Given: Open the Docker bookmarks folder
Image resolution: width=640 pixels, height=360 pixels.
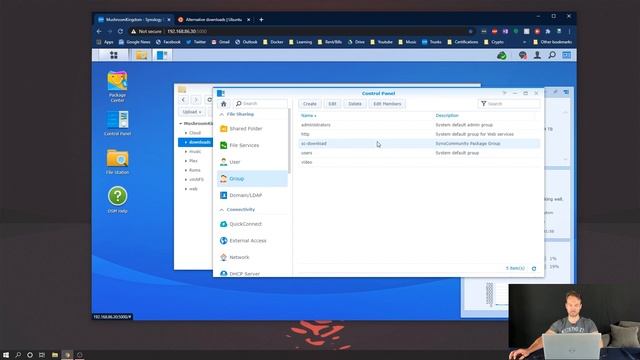Looking at the screenshot, I should [x=273, y=42].
